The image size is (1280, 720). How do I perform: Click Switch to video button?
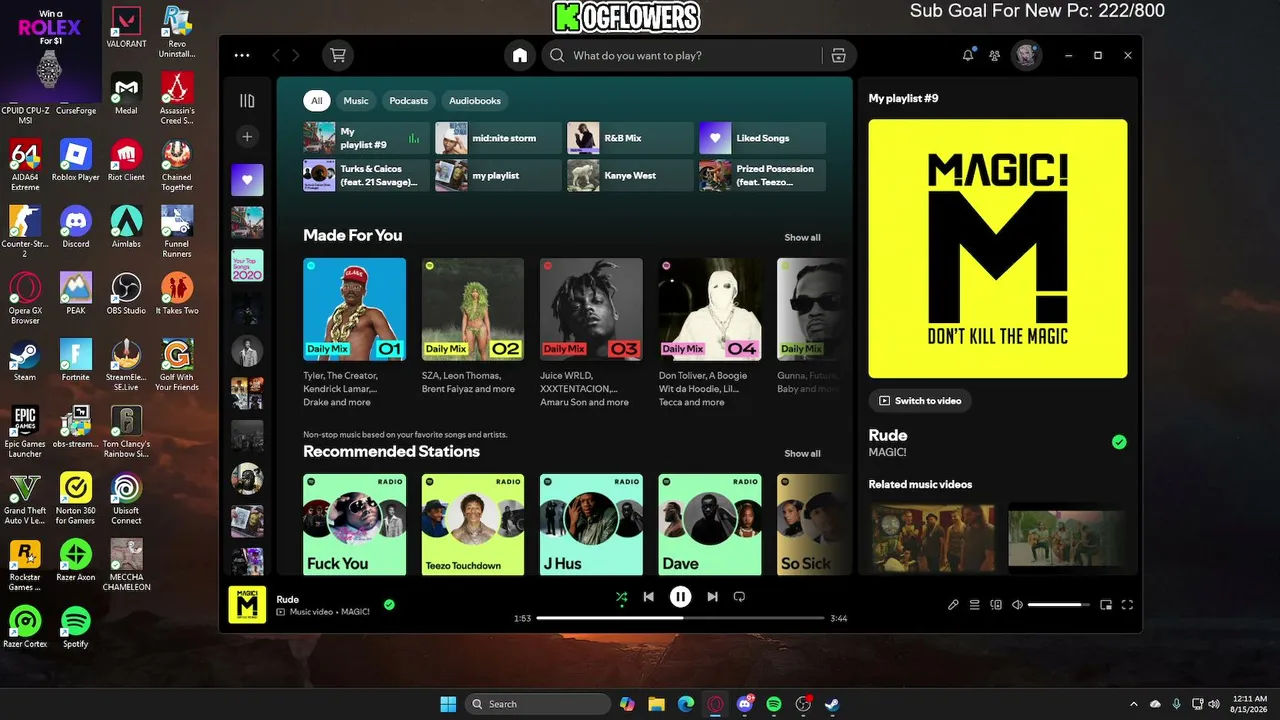(919, 401)
